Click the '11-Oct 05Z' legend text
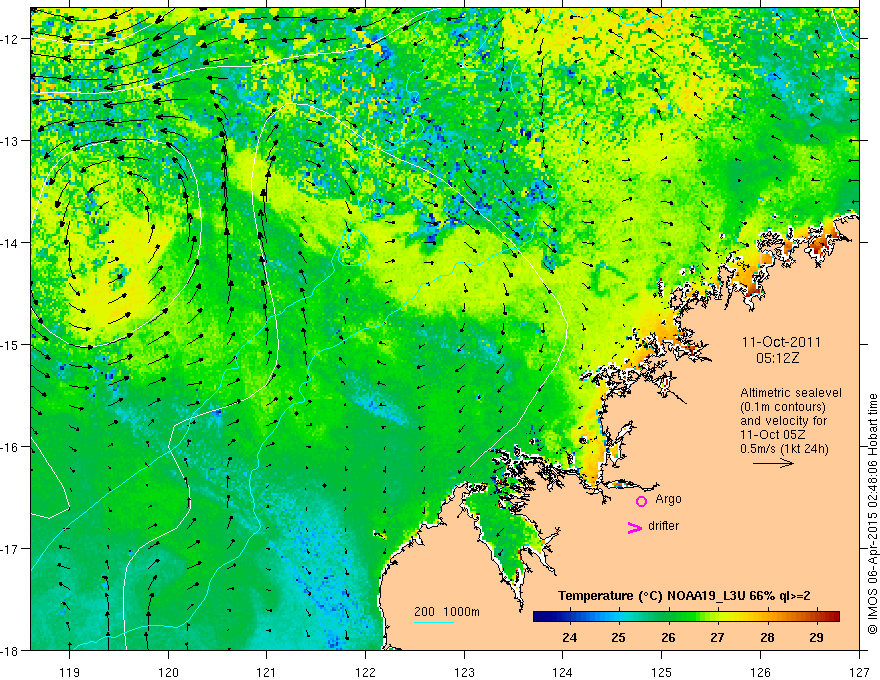 (x=774, y=435)
